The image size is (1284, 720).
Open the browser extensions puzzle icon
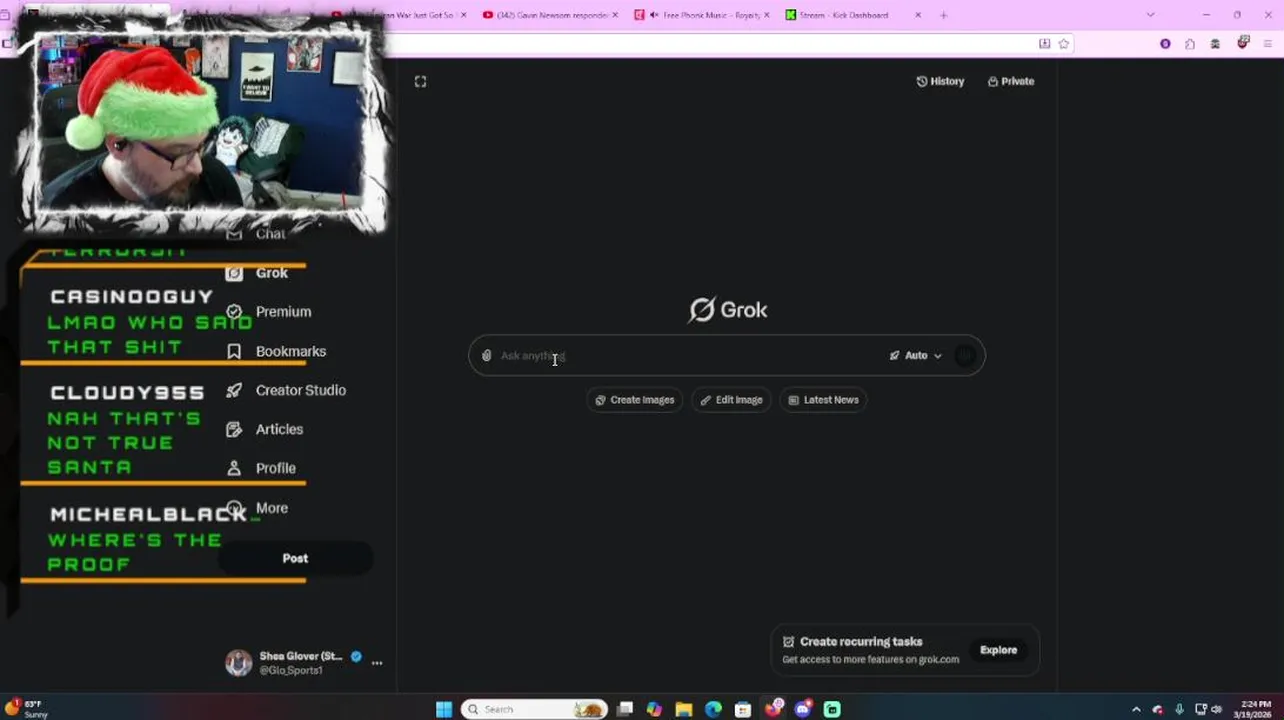pos(1190,44)
